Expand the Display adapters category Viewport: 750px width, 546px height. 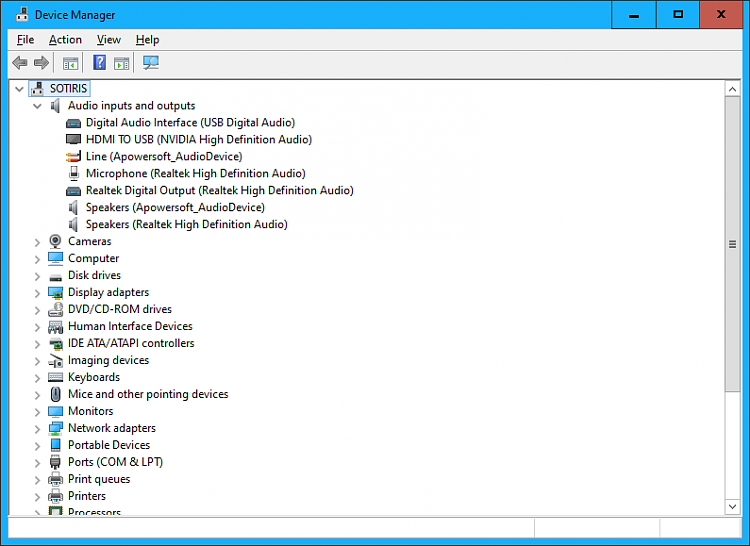pos(37,293)
